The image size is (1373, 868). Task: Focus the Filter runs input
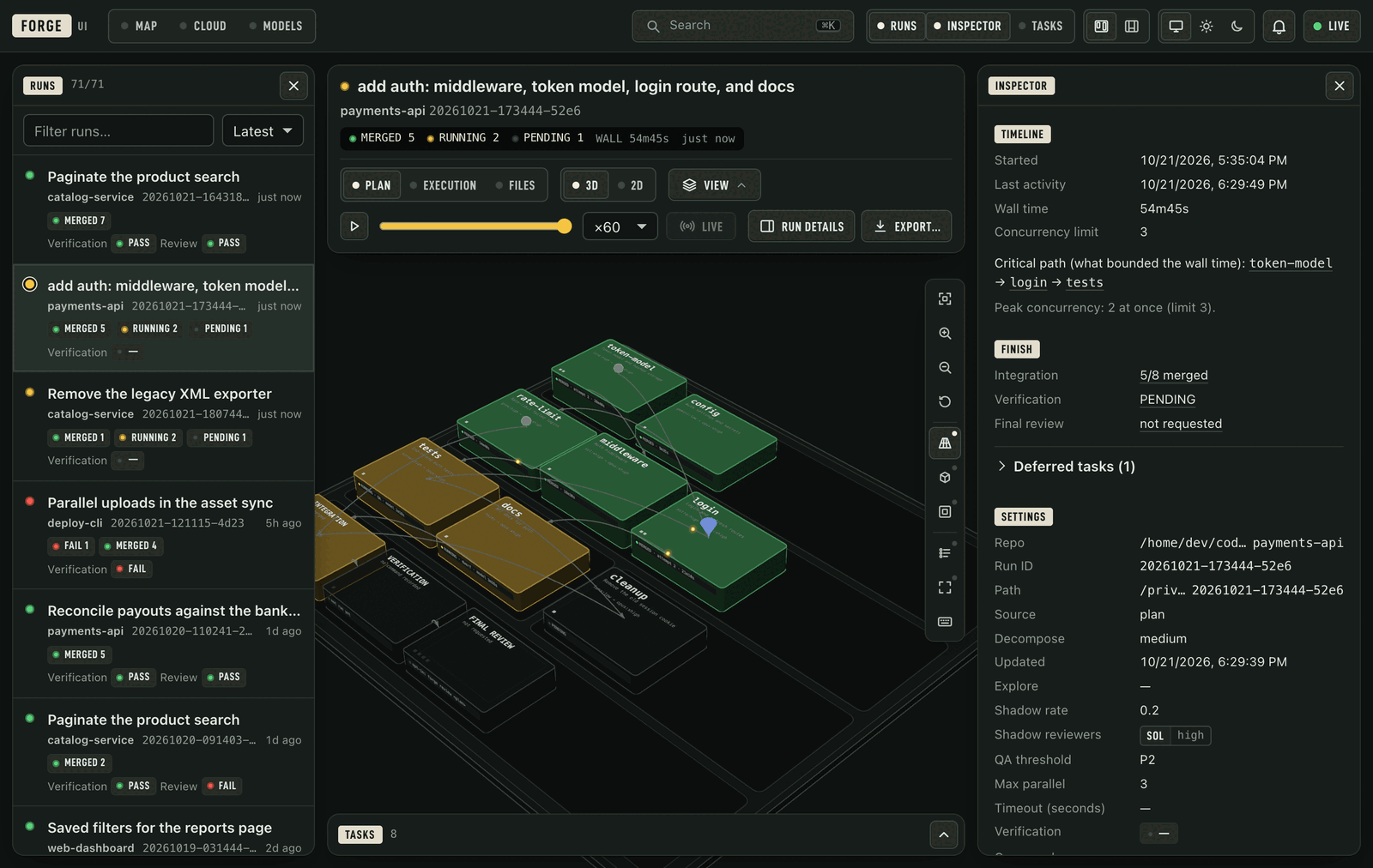pyautogui.click(x=118, y=131)
